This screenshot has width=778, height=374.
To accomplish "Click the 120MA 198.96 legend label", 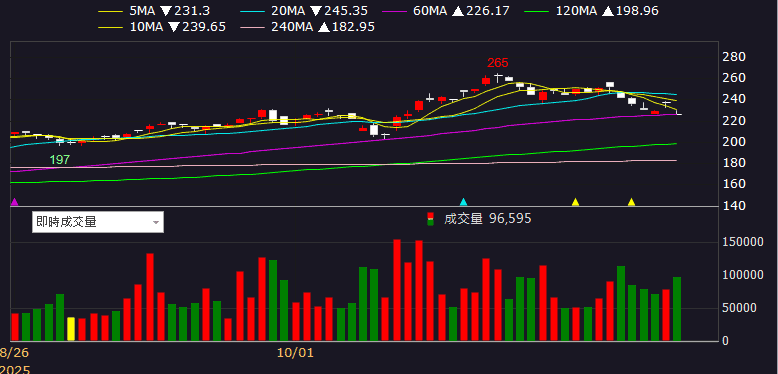I will [x=607, y=11].
